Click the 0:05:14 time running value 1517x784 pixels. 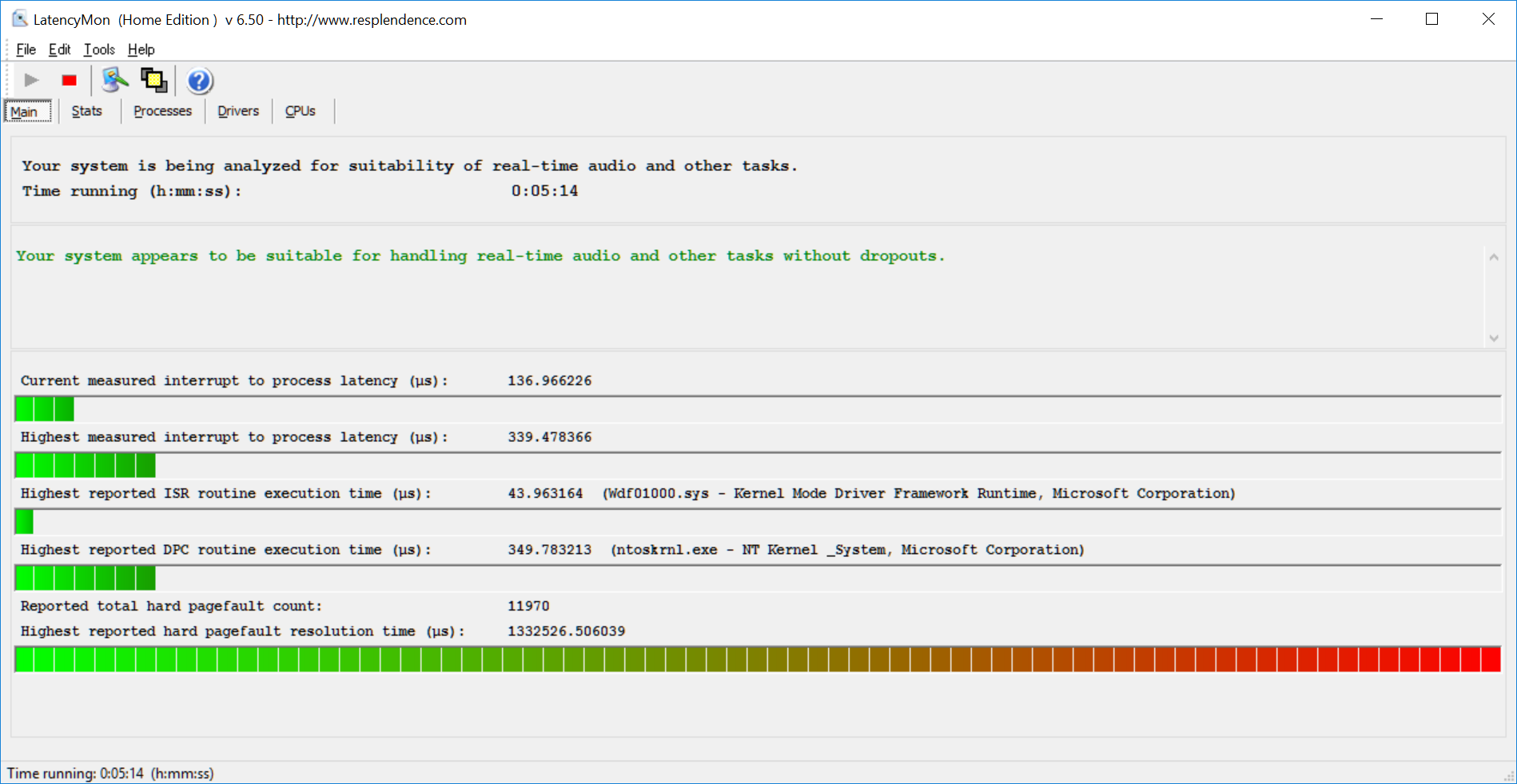point(545,191)
